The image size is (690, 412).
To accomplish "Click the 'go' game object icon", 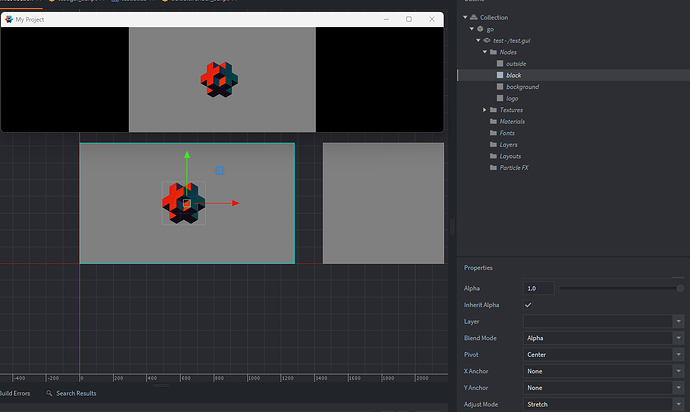I will (479, 29).
